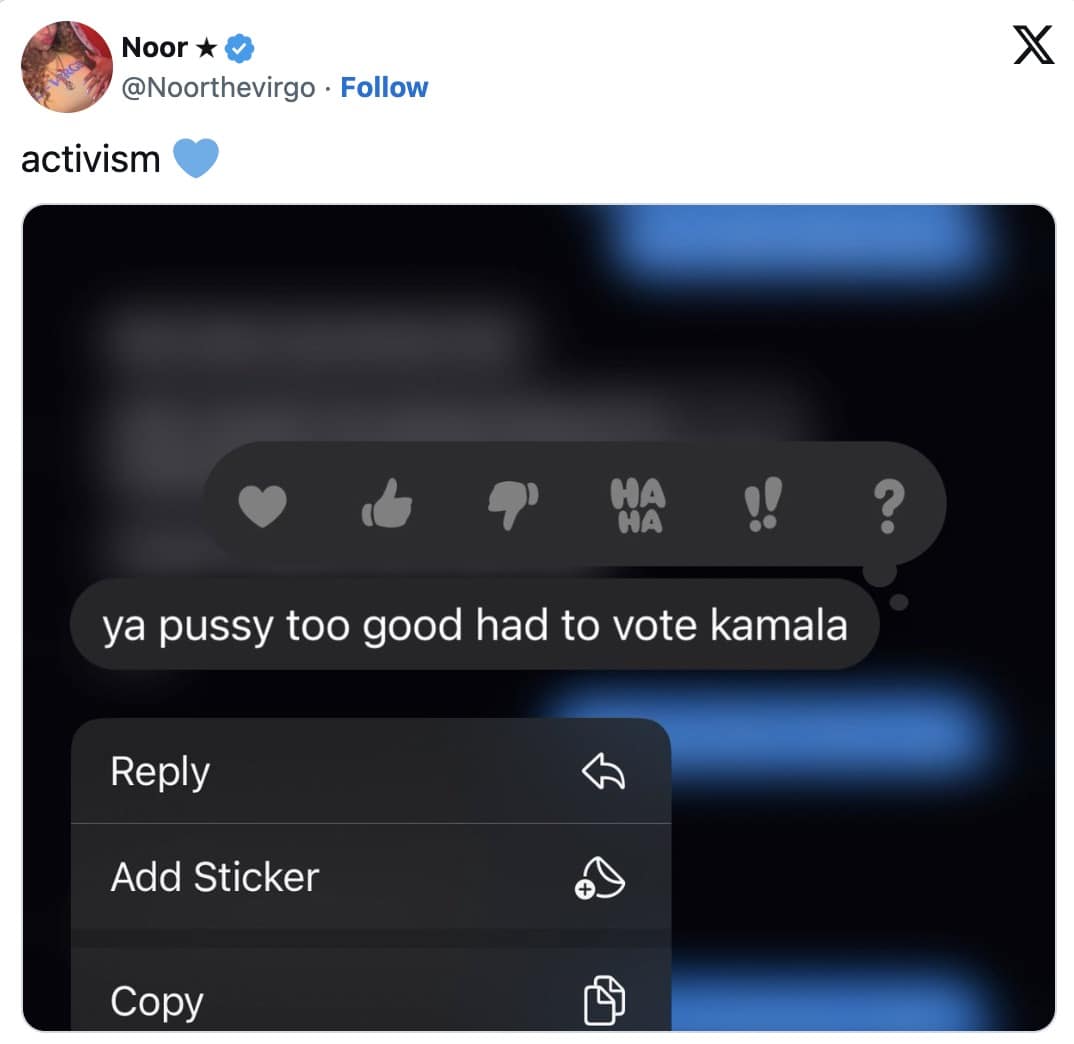
Task: Open the @Noorthevirgo profile handle
Action: (x=218, y=88)
